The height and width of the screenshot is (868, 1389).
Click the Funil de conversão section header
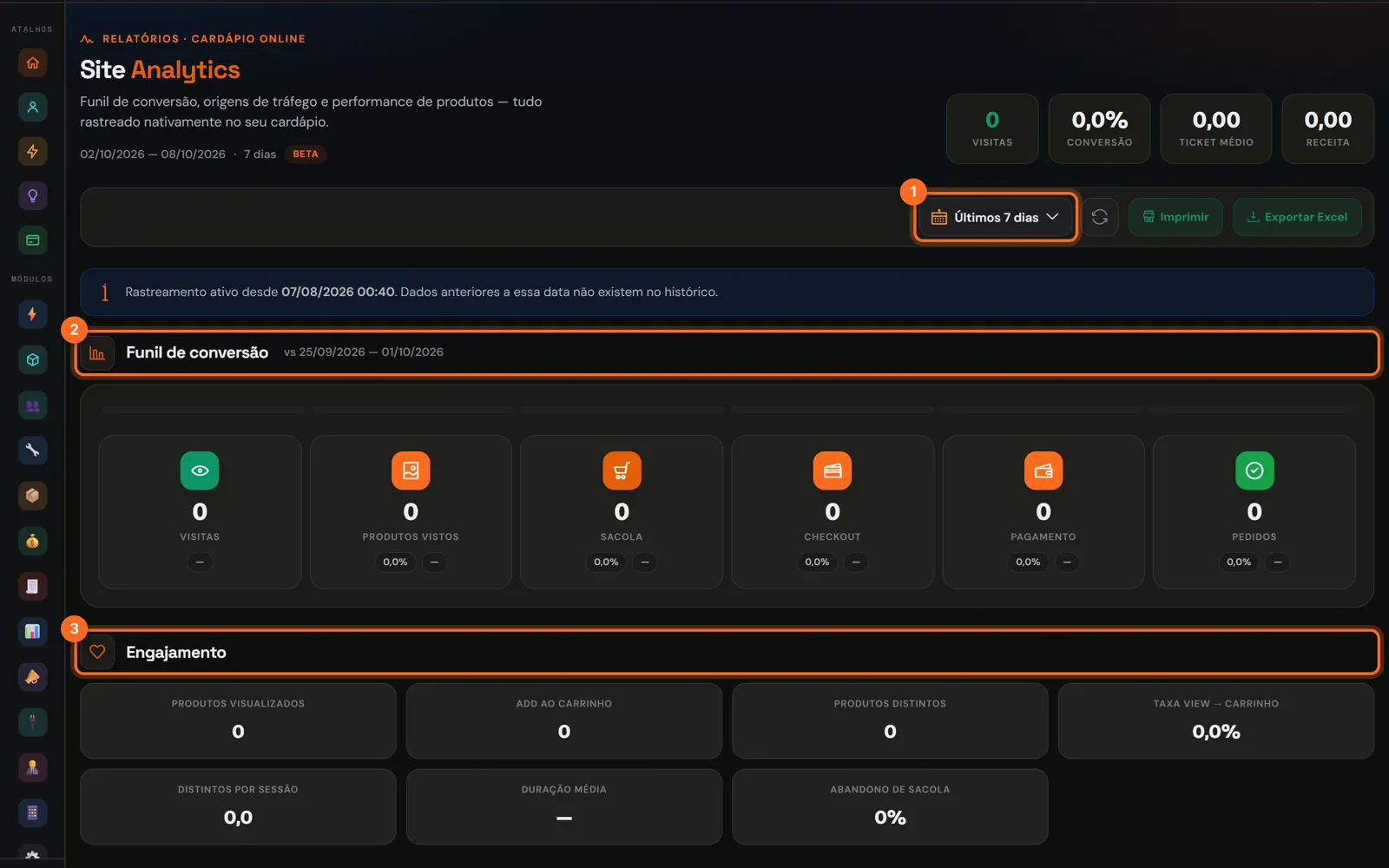click(x=727, y=352)
